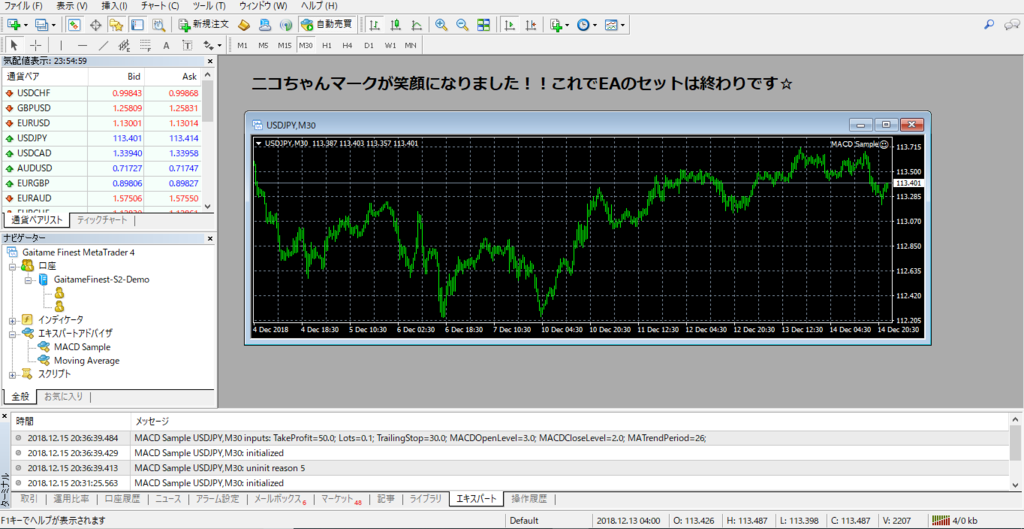Viewport: 1024px width, 529px height.
Task: Select the cursor arrow tool
Action: [x=14, y=45]
